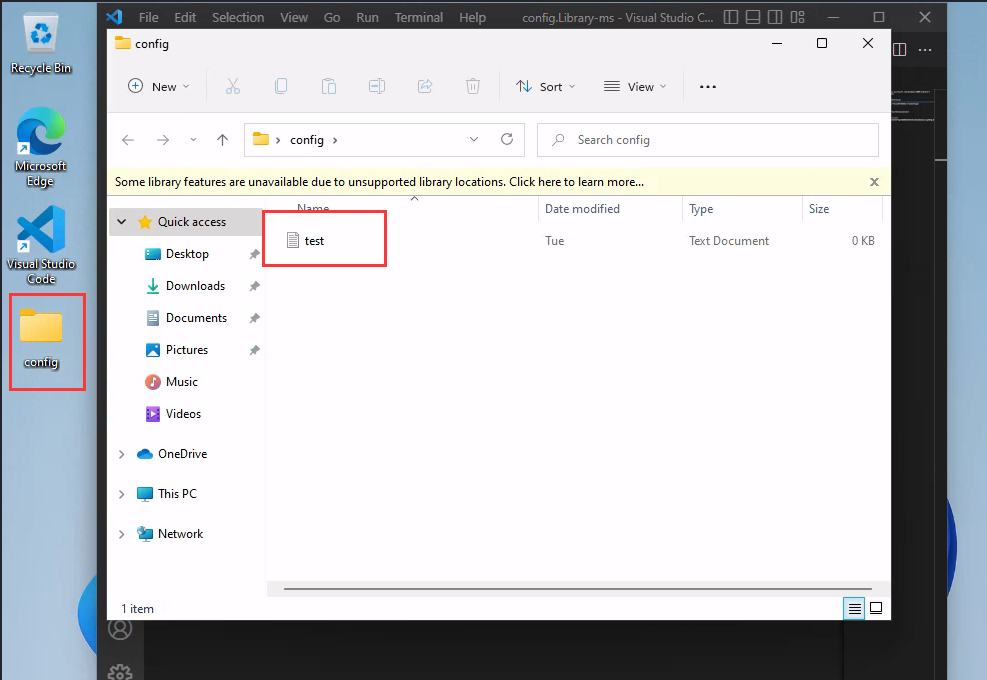Screen dimensions: 987x680
Task: Toggle VS Code primary side bar layout icon
Action: (x=731, y=18)
